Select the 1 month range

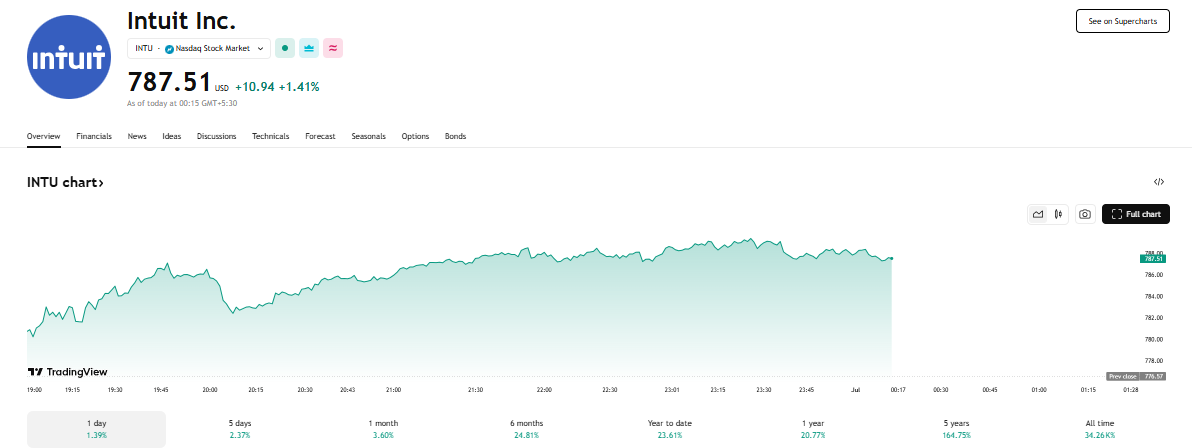(383, 429)
